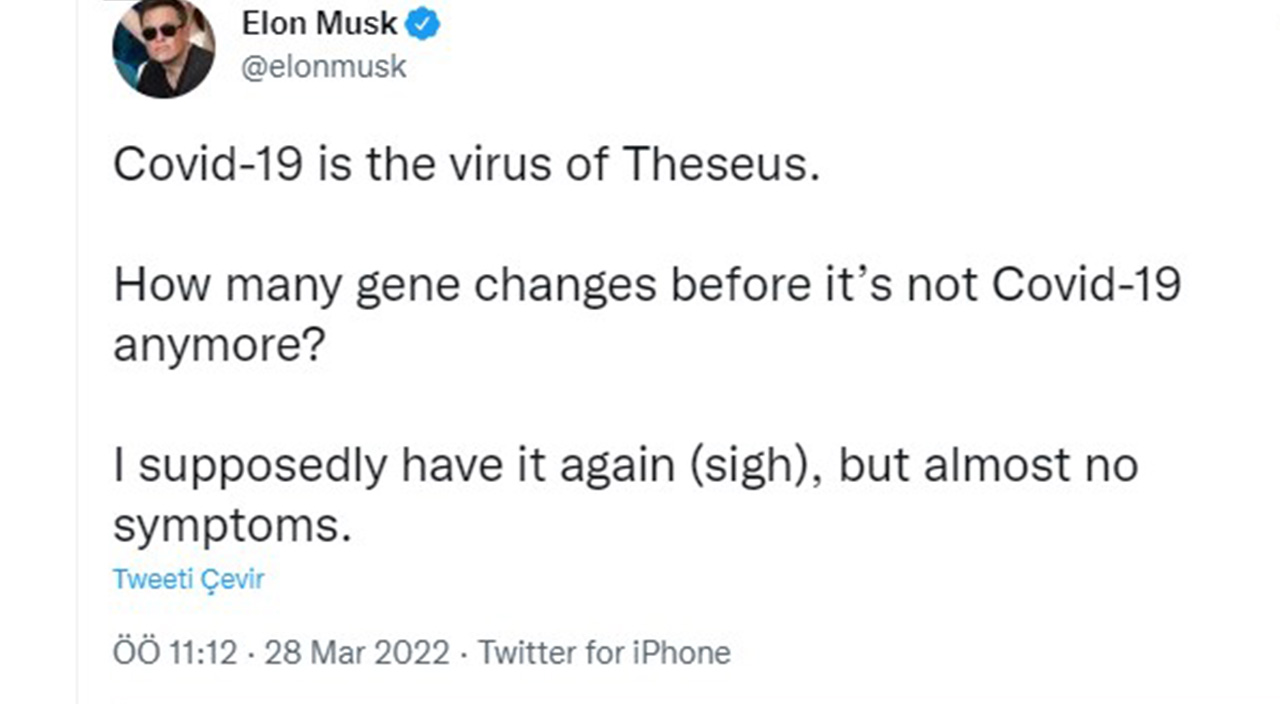Click the Twitter for iPhone source label
The width and height of the screenshot is (1280, 704).
pyautogui.click(x=604, y=652)
